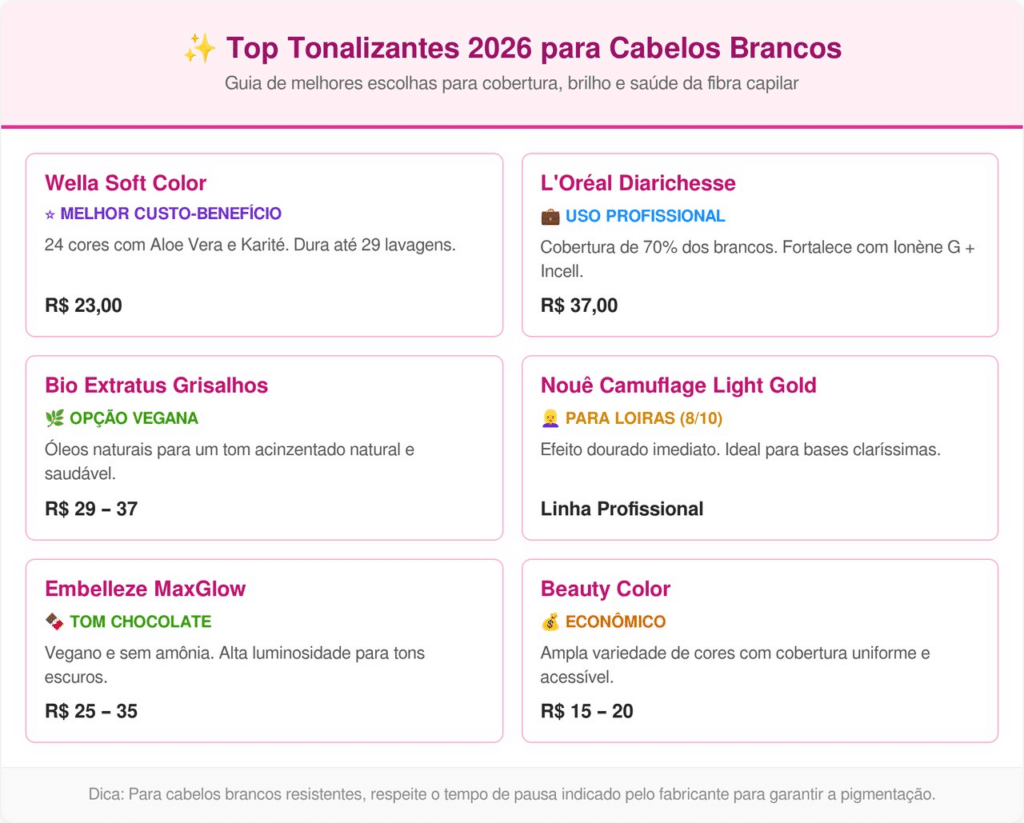Click the money bag icon Econômico
The height and width of the screenshot is (823, 1024).
coord(550,622)
